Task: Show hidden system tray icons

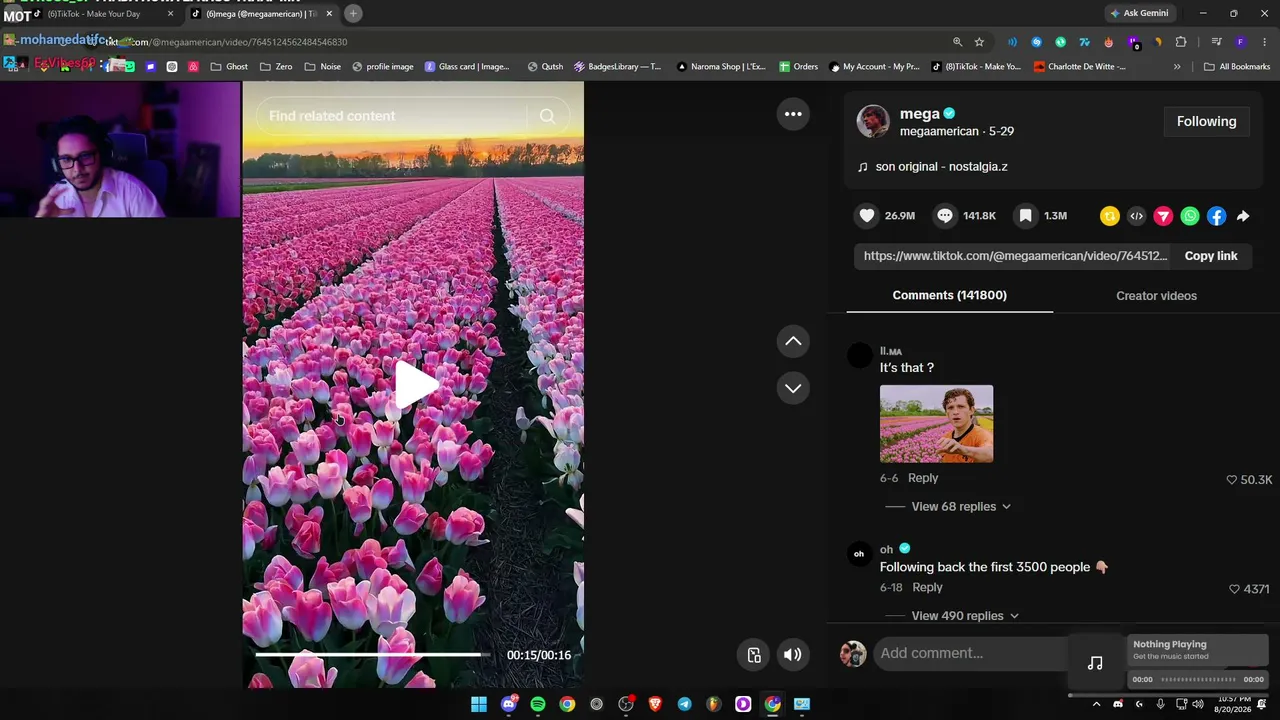Action: [1096, 704]
